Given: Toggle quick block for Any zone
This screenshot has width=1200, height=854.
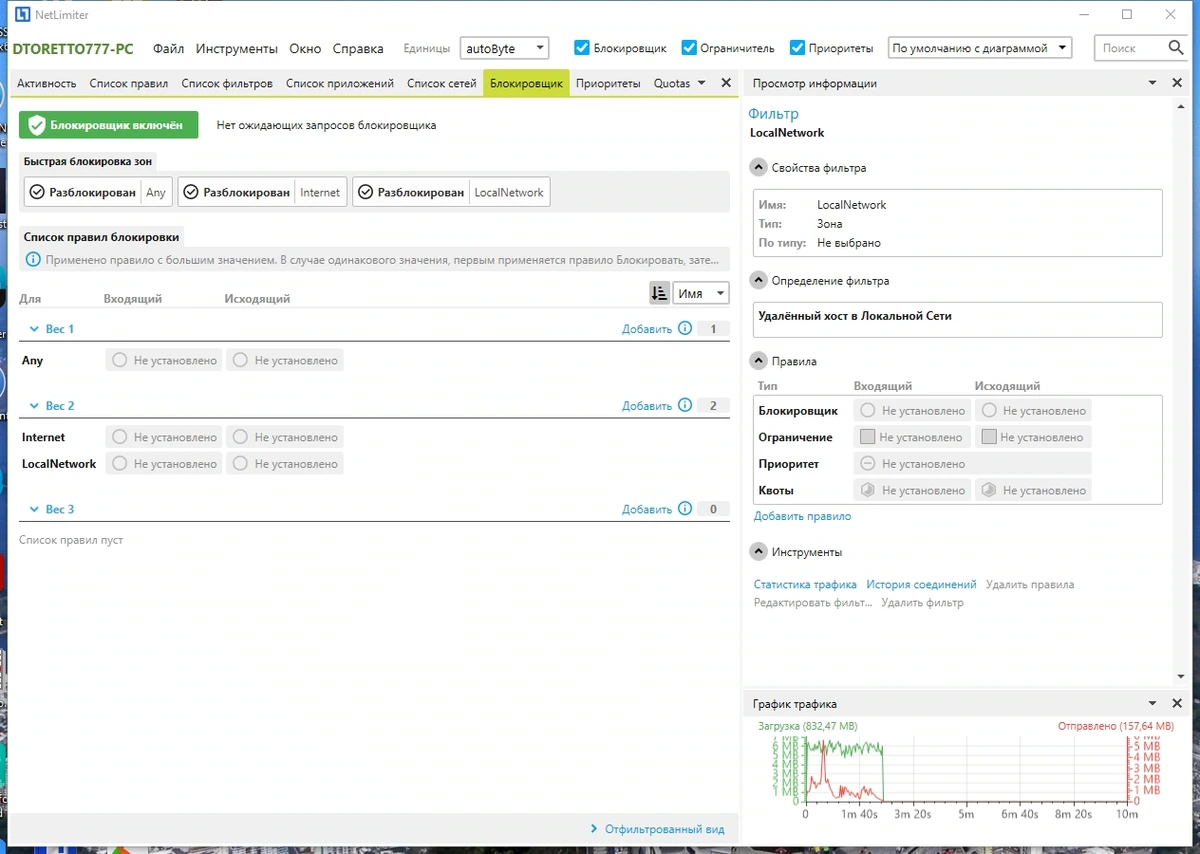Looking at the screenshot, I should pos(99,192).
